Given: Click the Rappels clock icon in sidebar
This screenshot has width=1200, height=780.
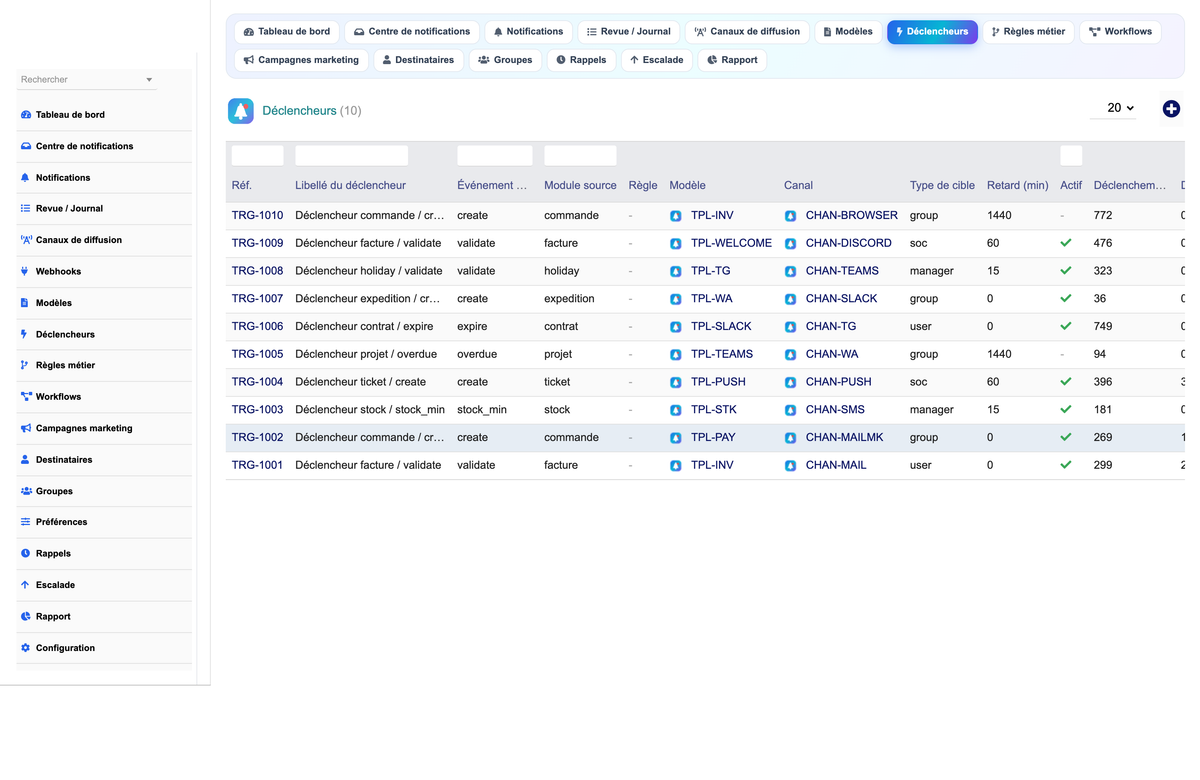Looking at the screenshot, I should point(25,553).
